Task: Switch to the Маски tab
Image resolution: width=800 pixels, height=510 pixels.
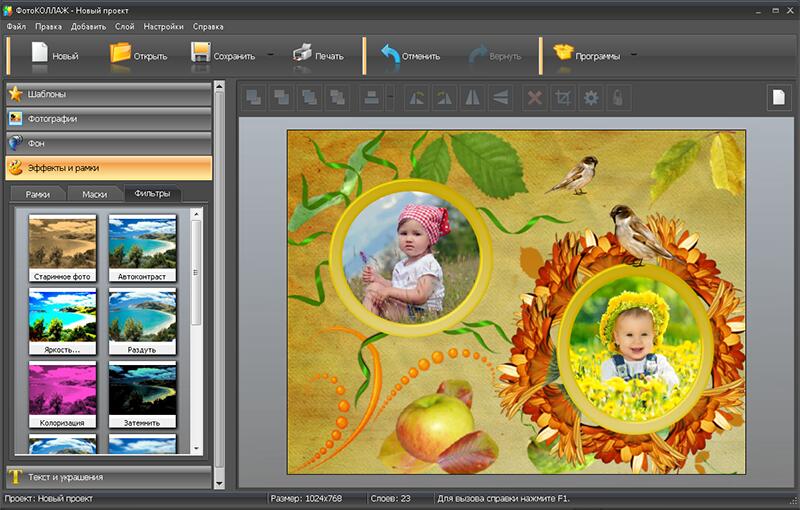Action: coord(95,194)
